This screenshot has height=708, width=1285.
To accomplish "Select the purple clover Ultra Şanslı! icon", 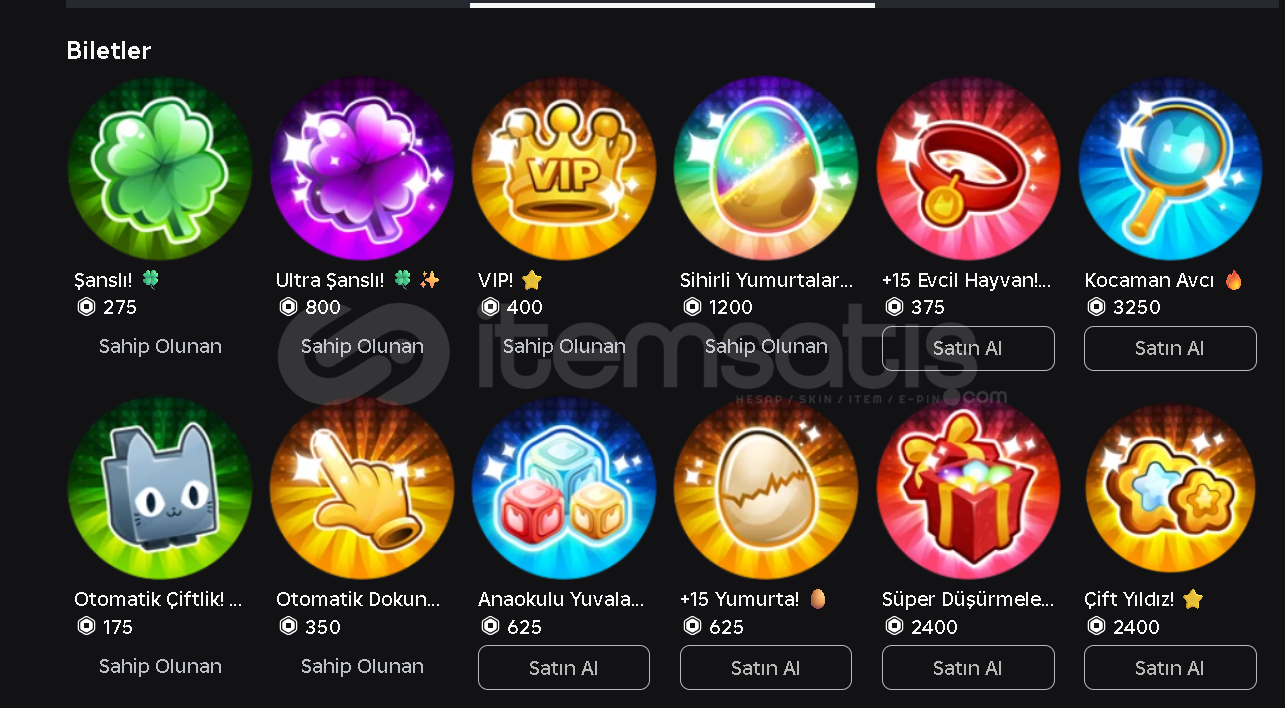I will point(362,168).
